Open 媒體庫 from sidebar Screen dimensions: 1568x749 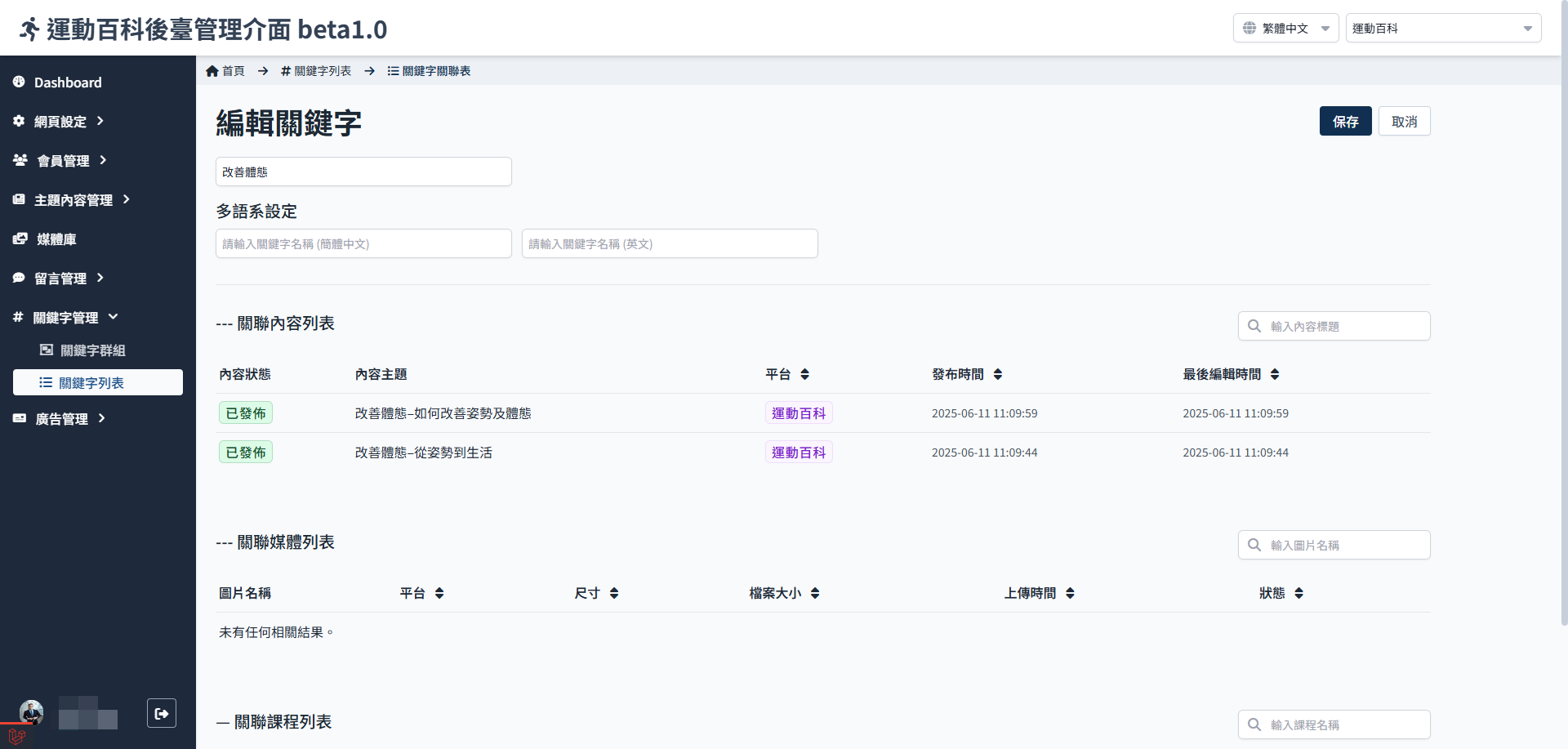(x=56, y=239)
